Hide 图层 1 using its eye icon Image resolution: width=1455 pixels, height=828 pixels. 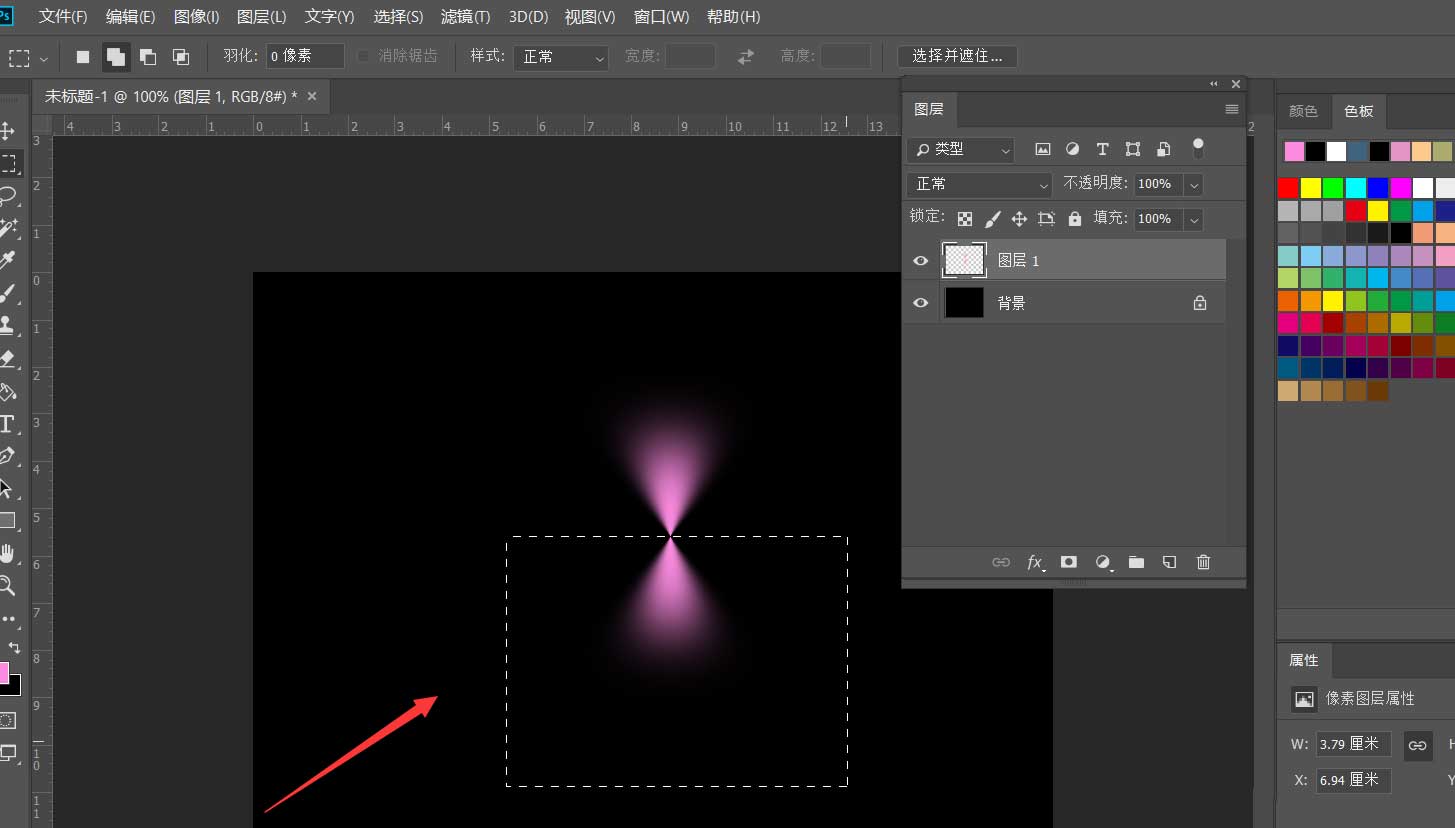921,261
